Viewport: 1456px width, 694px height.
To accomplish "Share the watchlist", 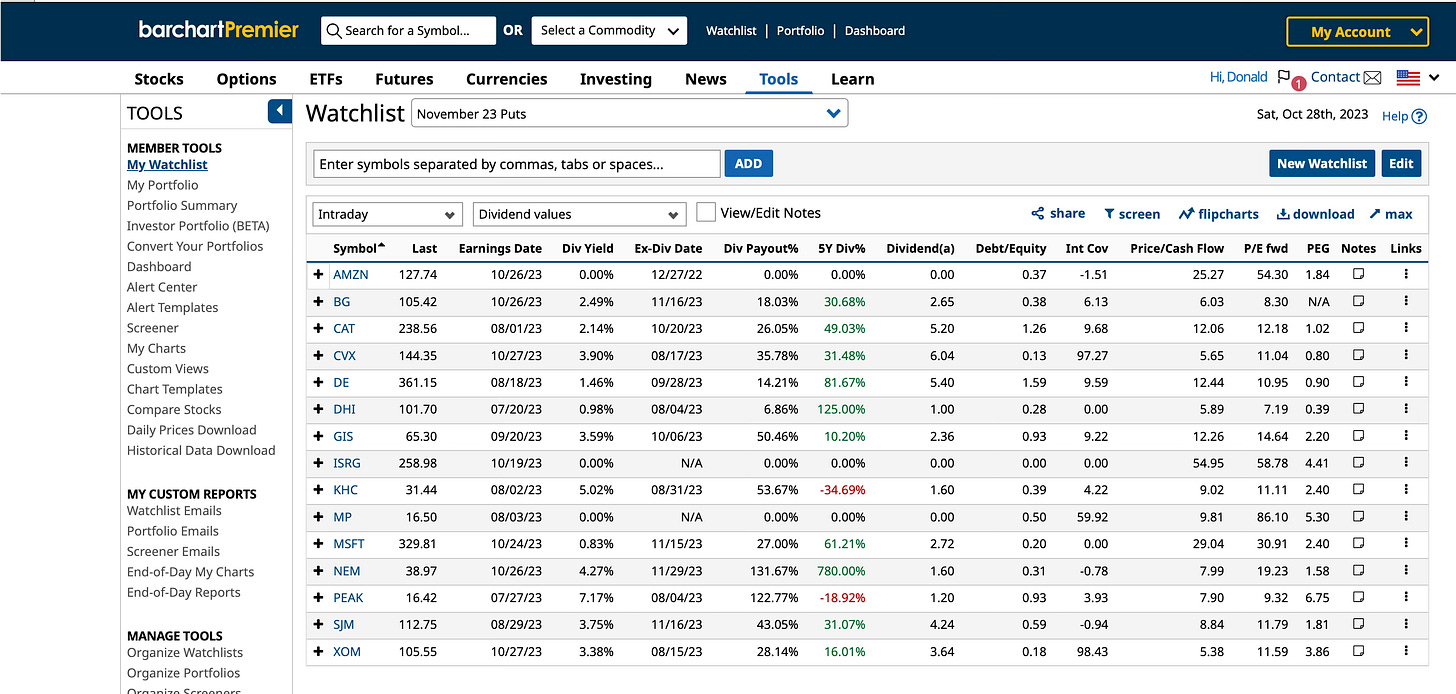I will tap(1058, 213).
